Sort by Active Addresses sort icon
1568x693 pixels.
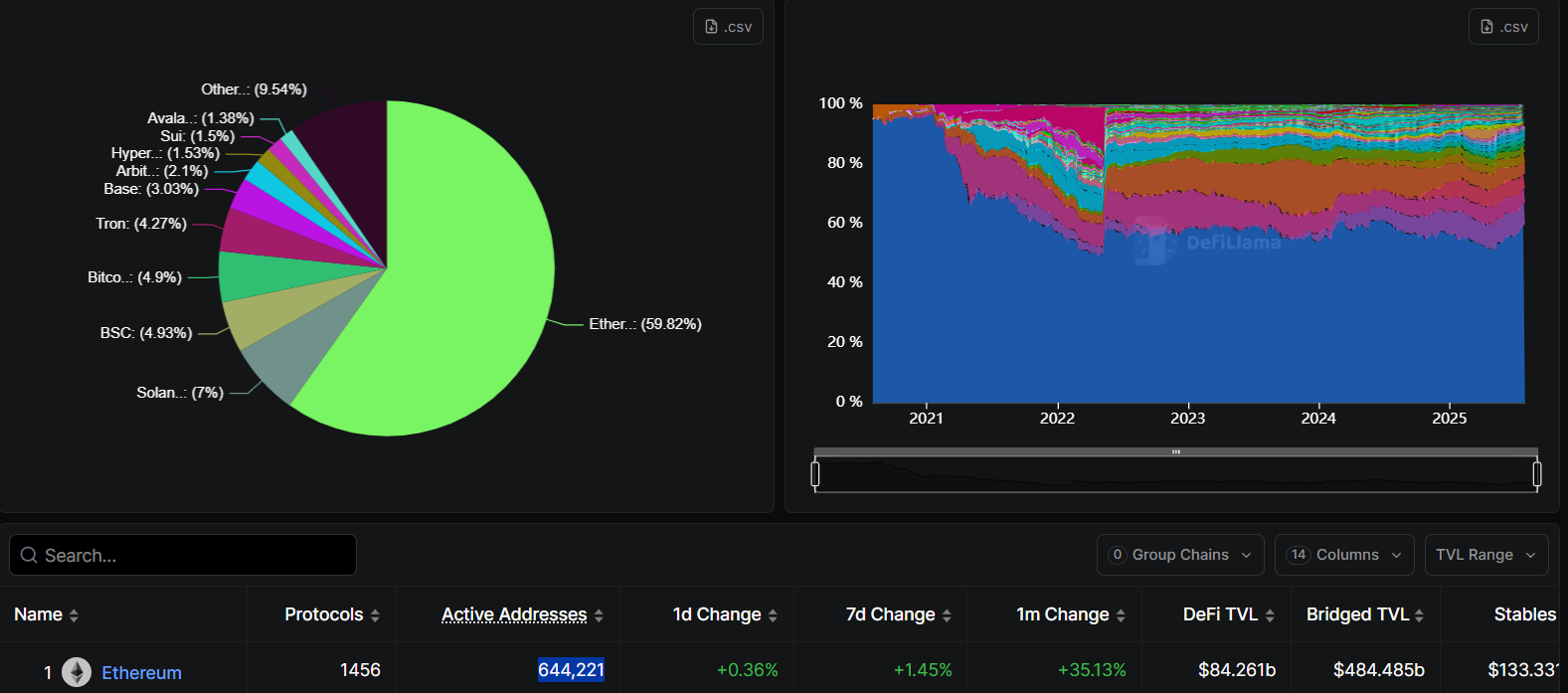tap(599, 615)
